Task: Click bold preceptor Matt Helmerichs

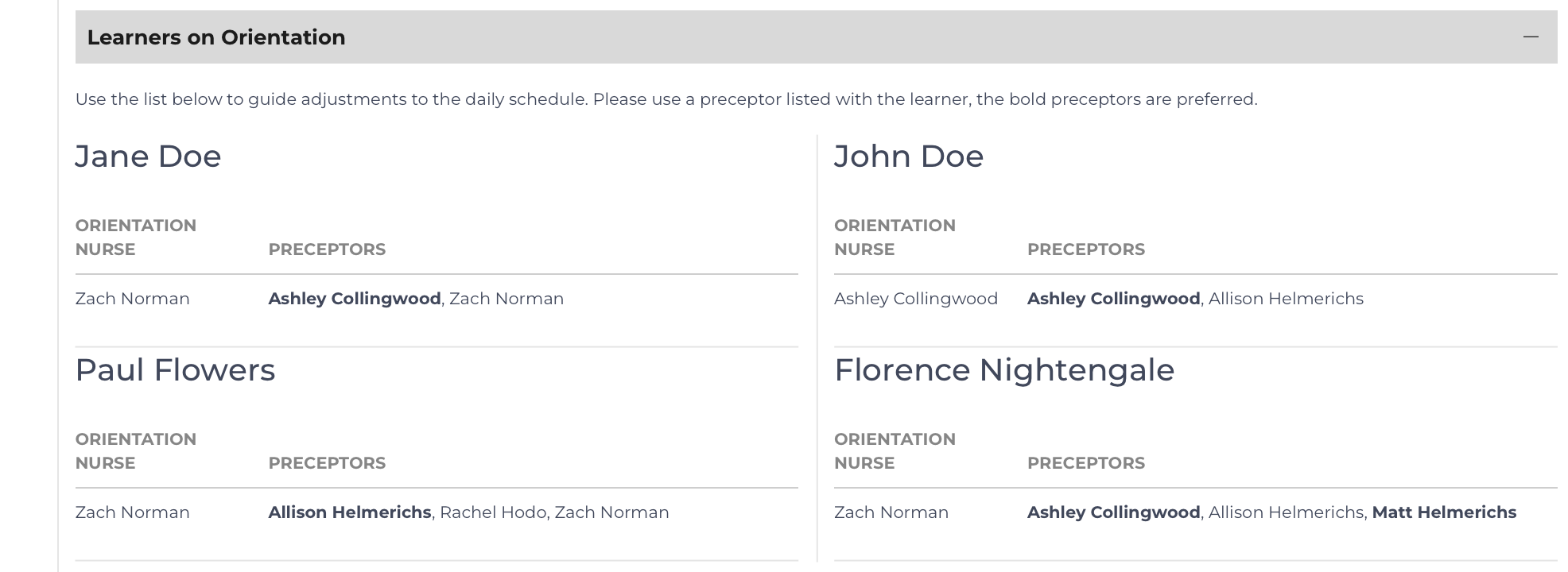Action: [x=1443, y=512]
